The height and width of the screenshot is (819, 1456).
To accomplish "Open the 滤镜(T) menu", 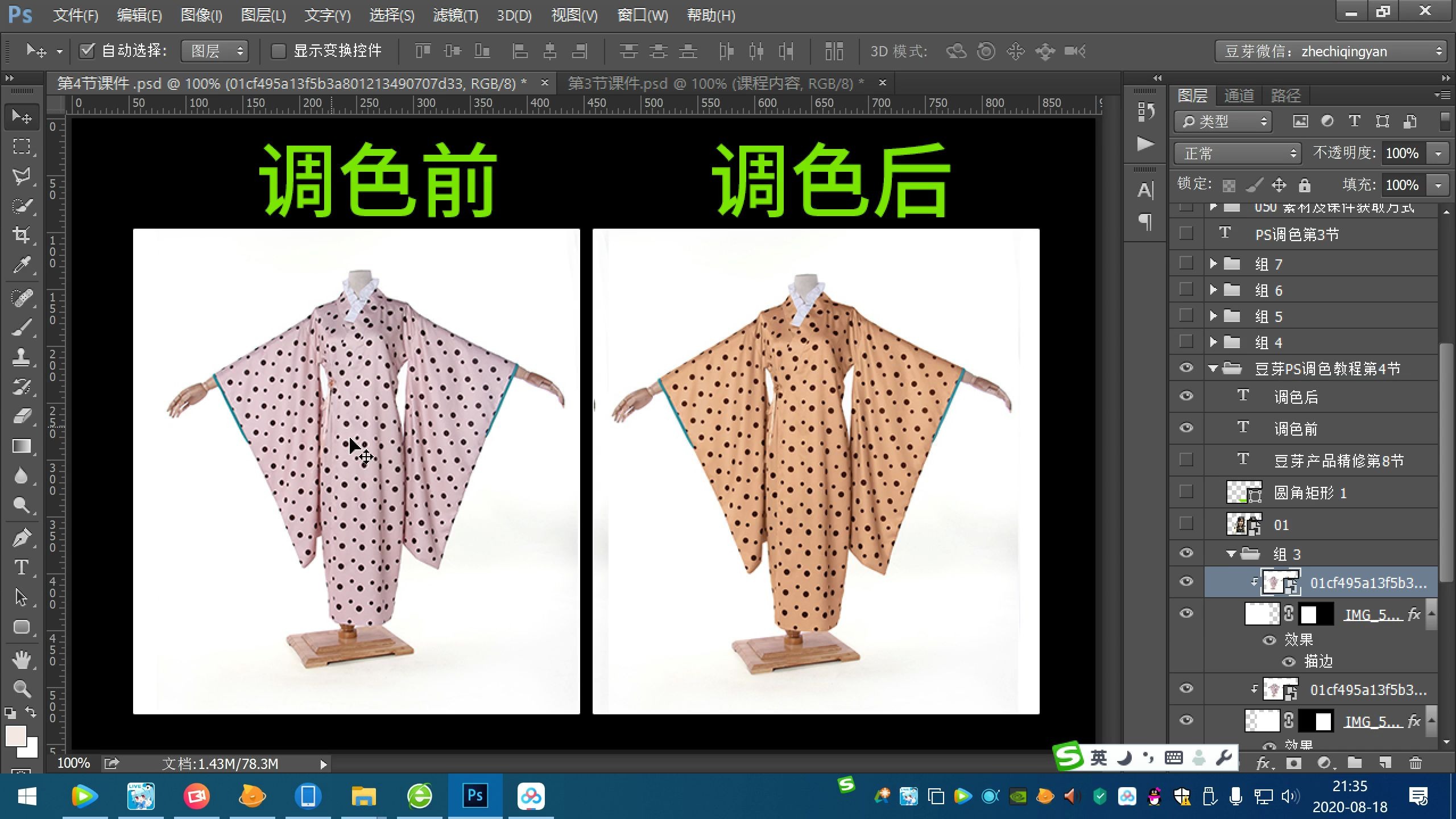I will [x=455, y=15].
